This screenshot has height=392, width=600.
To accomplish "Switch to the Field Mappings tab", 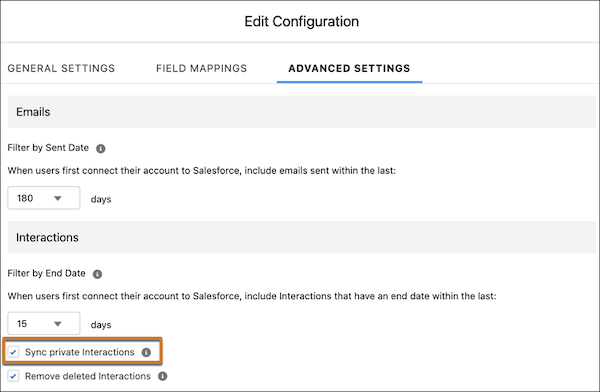I will 201,69.
